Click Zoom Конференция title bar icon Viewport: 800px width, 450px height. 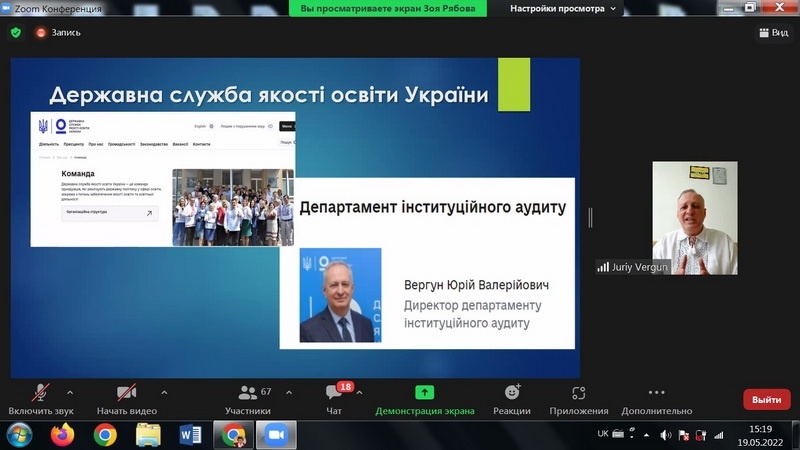6,8
